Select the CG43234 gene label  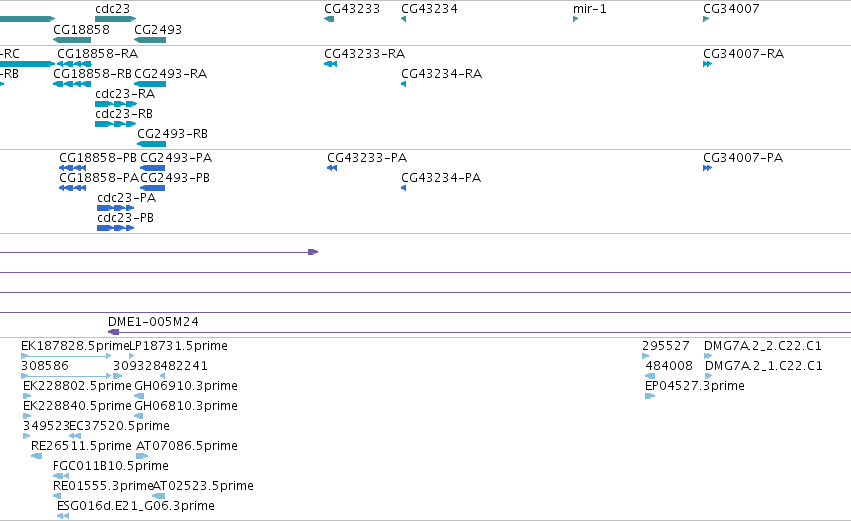429,9
